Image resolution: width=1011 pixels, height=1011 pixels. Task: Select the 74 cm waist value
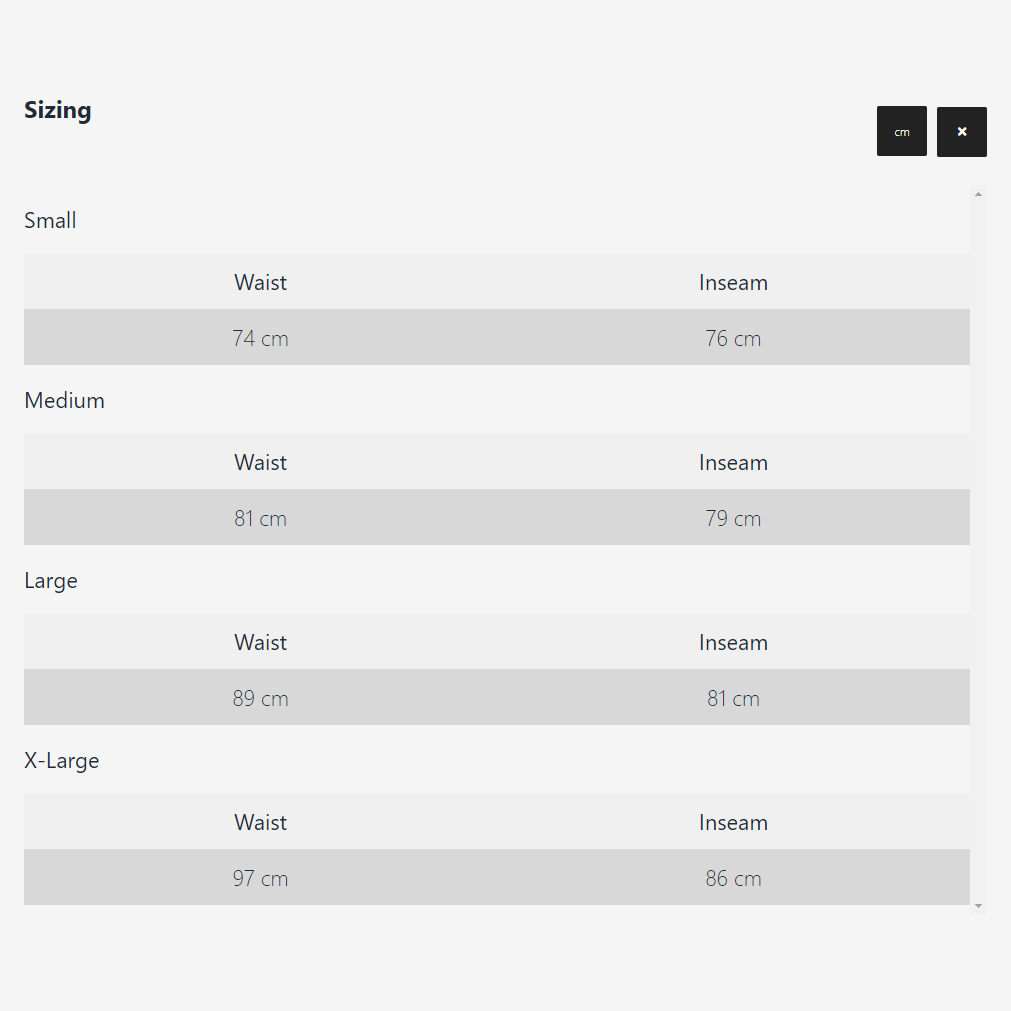pyautogui.click(x=260, y=339)
